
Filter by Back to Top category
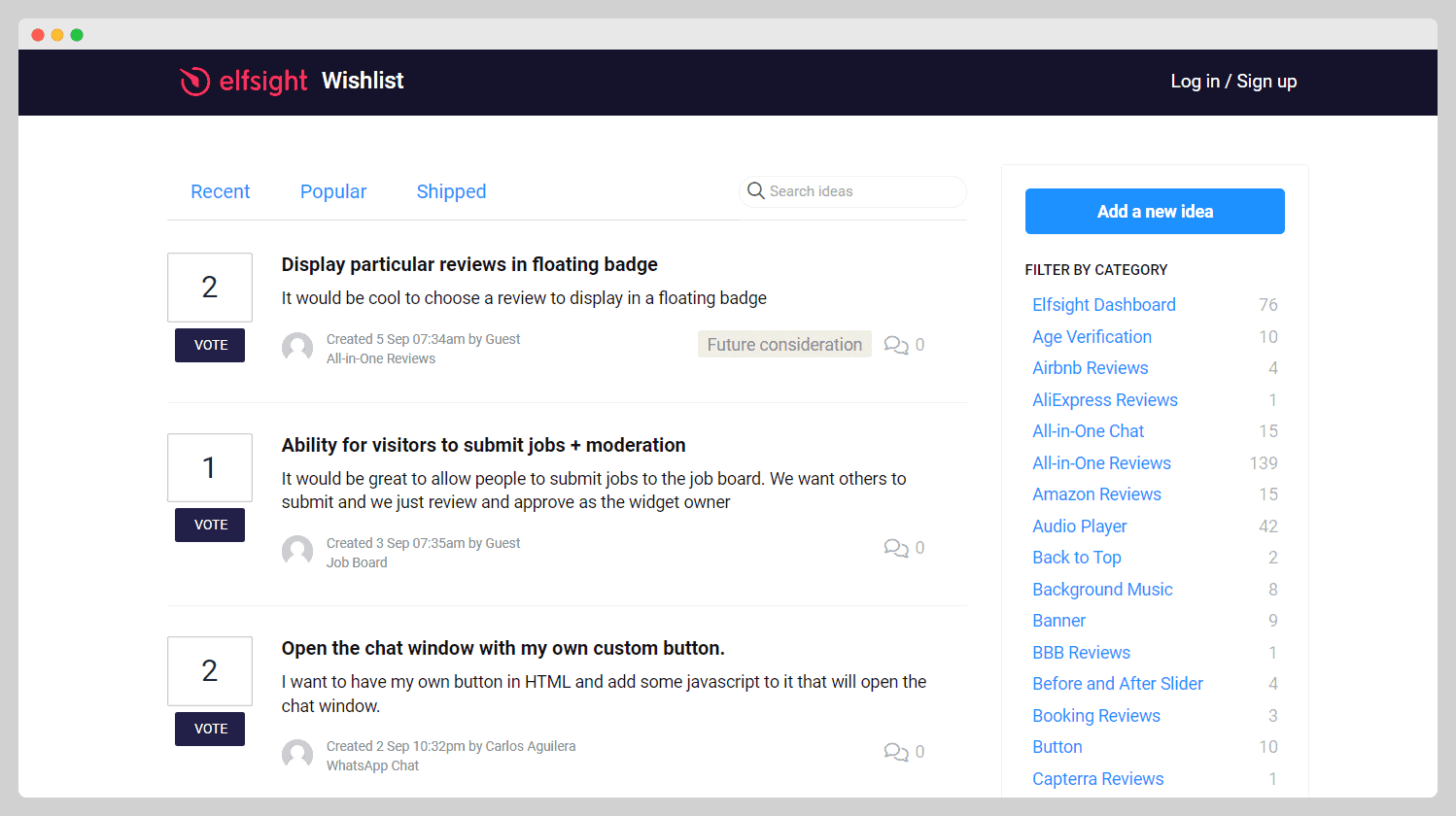click(1077, 558)
